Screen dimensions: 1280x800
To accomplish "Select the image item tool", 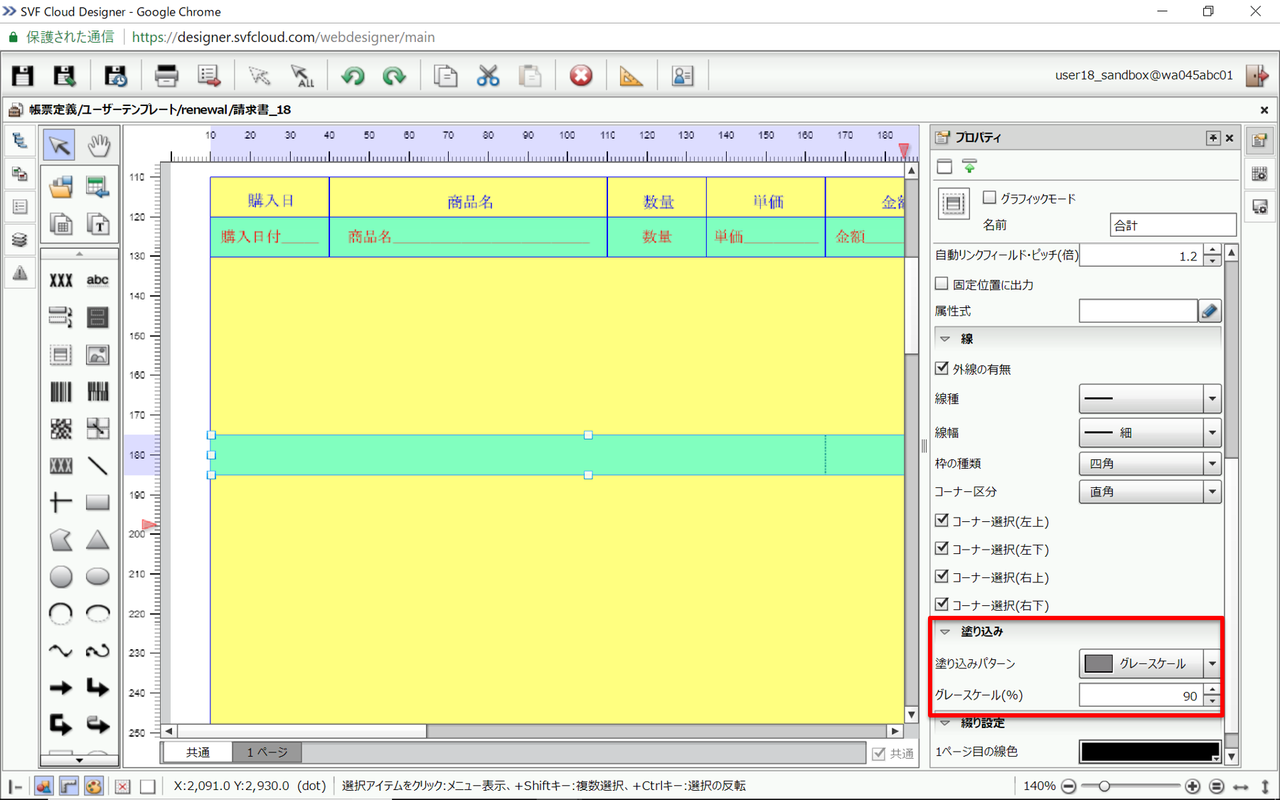I will click(97, 354).
